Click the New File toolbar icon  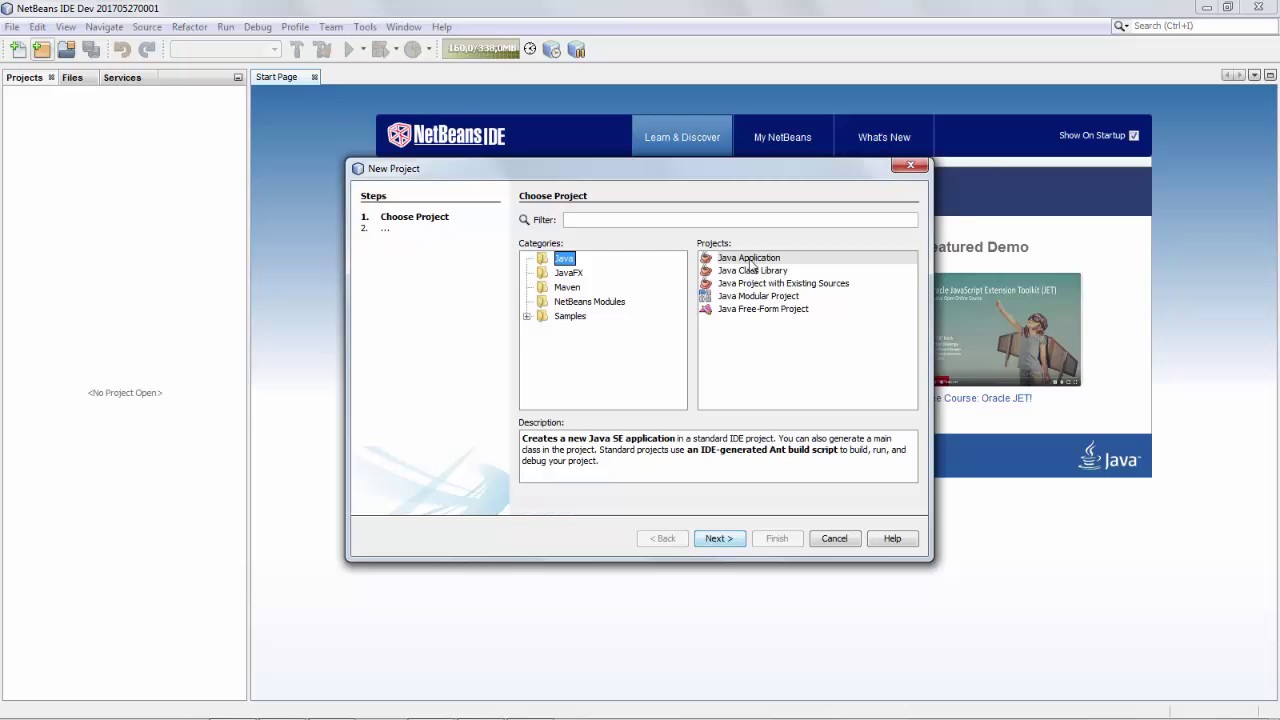coord(17,49)
